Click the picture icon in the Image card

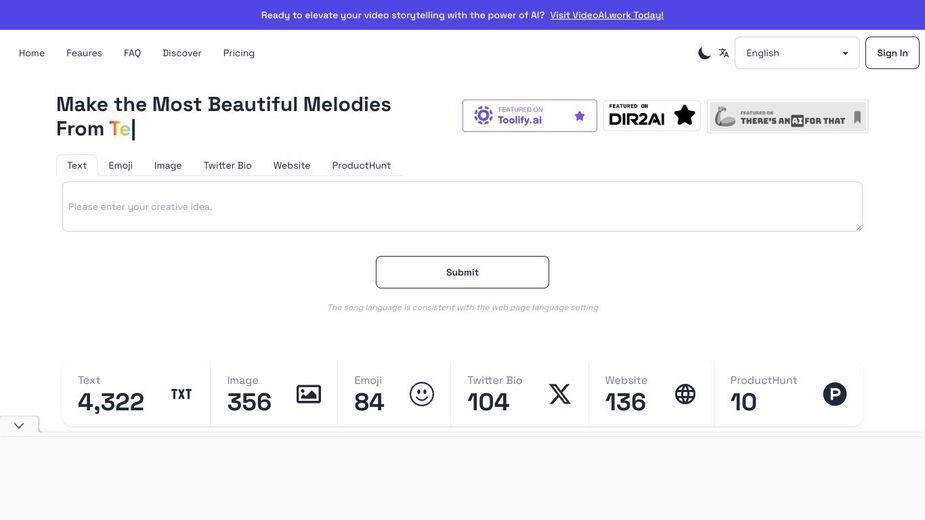pos(309,394)
